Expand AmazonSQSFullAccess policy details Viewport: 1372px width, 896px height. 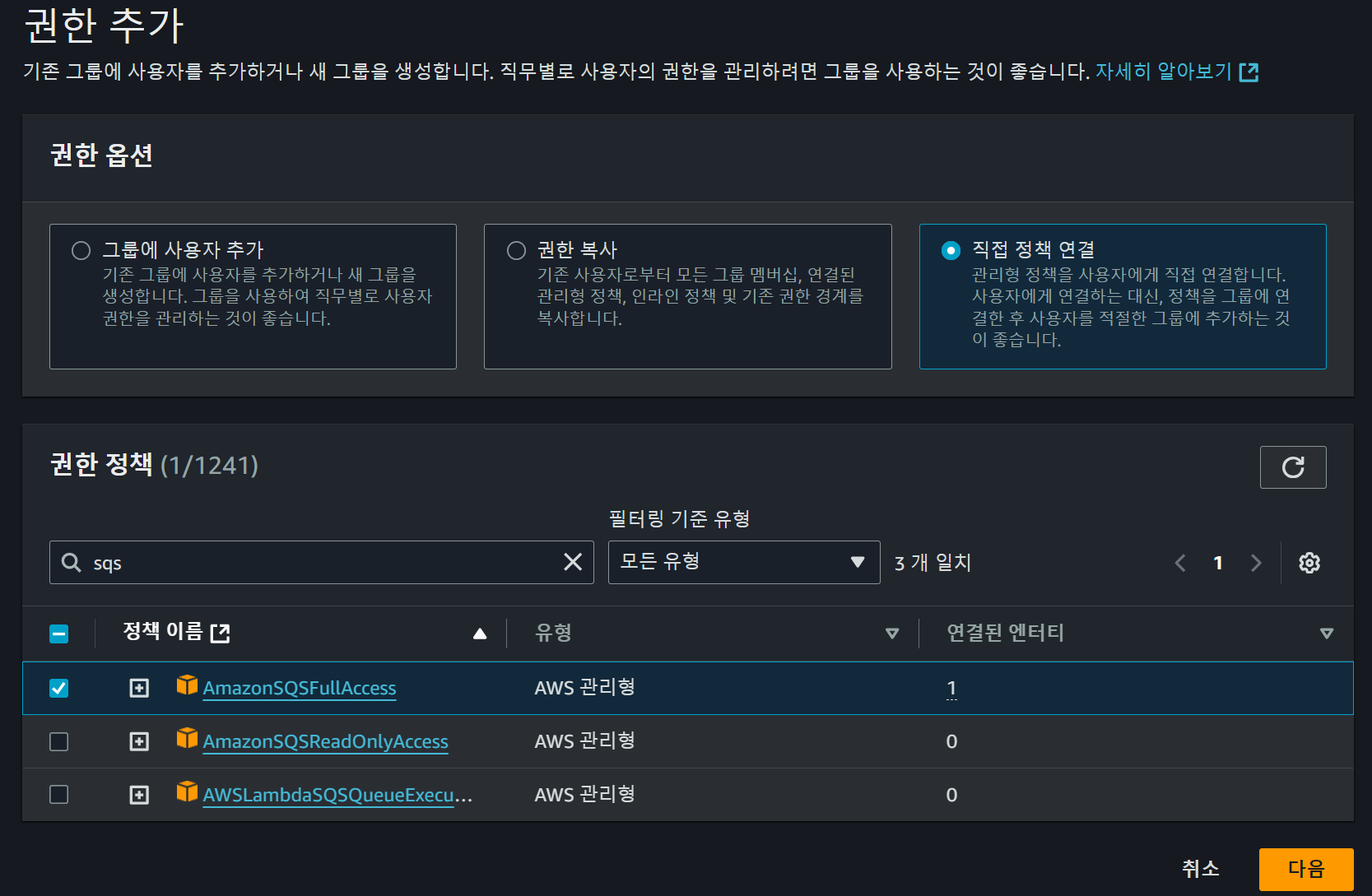tap(139, 688)
